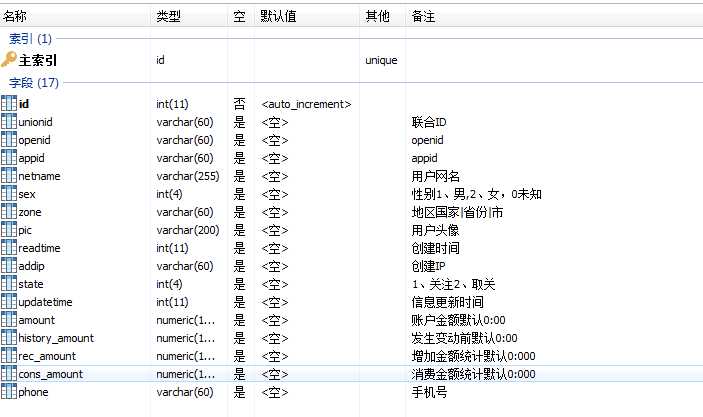This screenshot has height=417, width=703.
Task: Click the 1、关注2、取关 comment
Action: point(453,284)
